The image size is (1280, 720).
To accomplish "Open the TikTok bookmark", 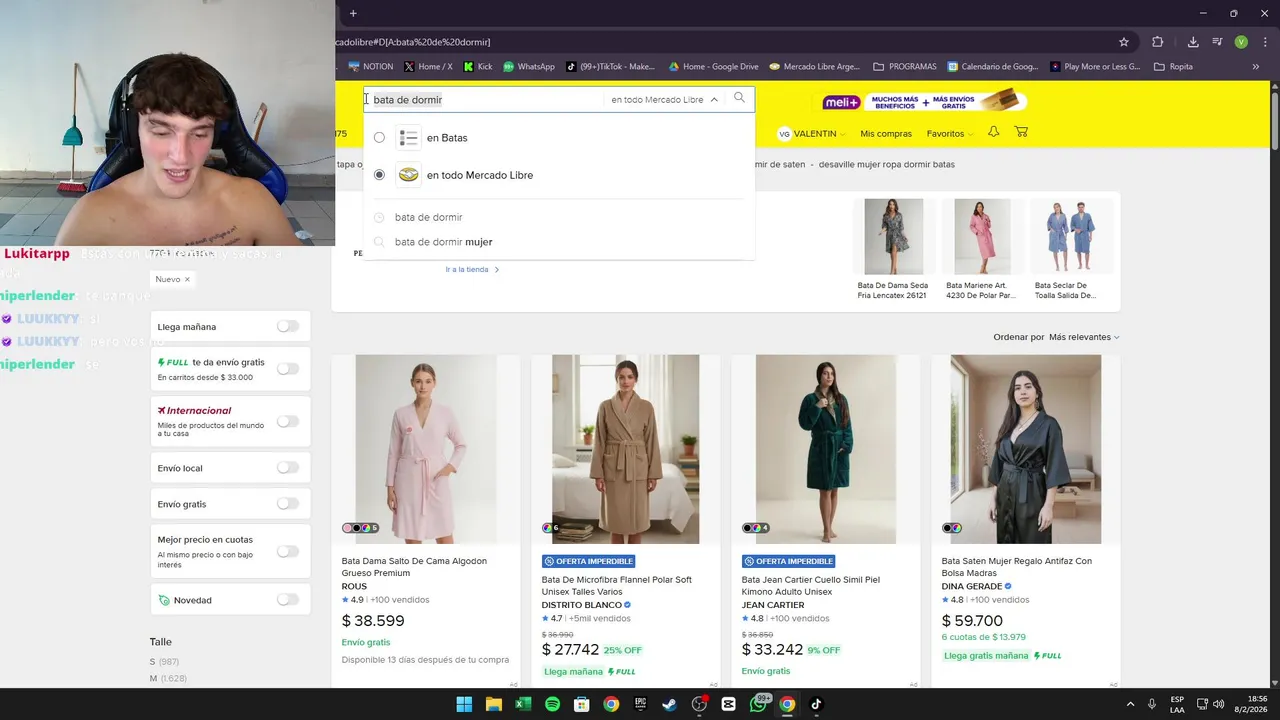I will tap(610, 67).
